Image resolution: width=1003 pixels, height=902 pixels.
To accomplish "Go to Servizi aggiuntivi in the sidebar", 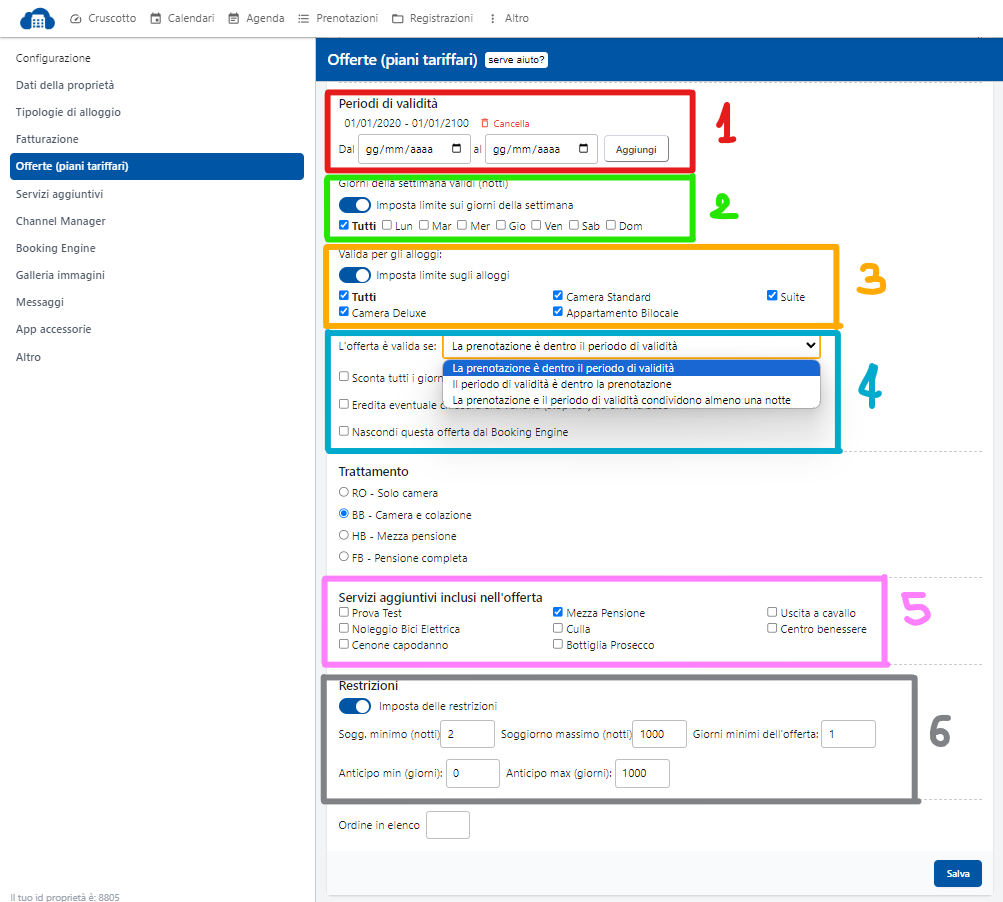I will click(59, 194).
